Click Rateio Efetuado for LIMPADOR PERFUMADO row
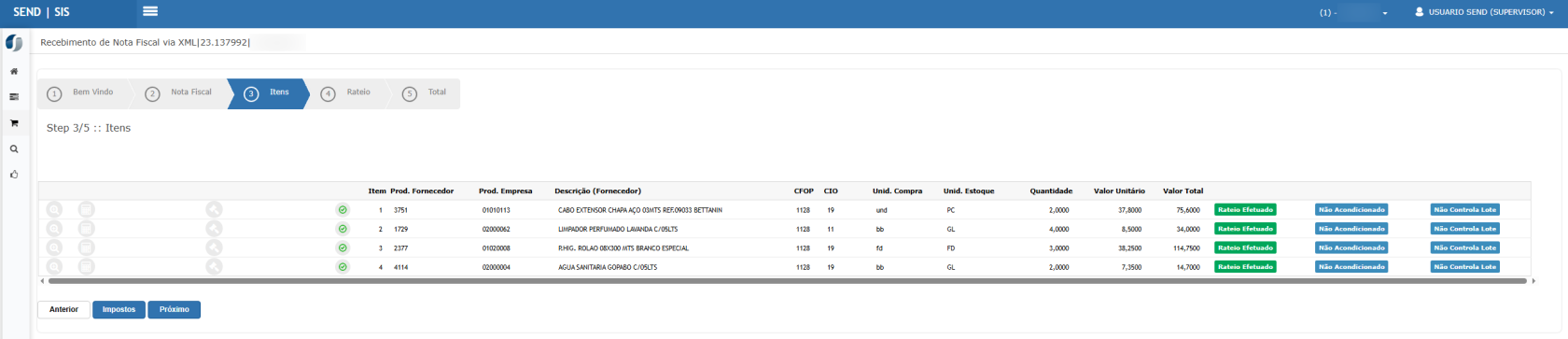This screenshot has width=1568, height=339. (x=1245, y=229)
